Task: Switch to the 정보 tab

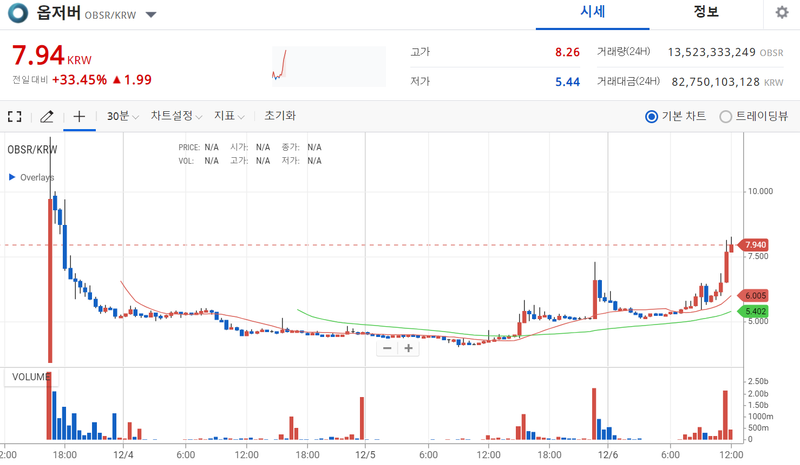Action: click(706, 12)
